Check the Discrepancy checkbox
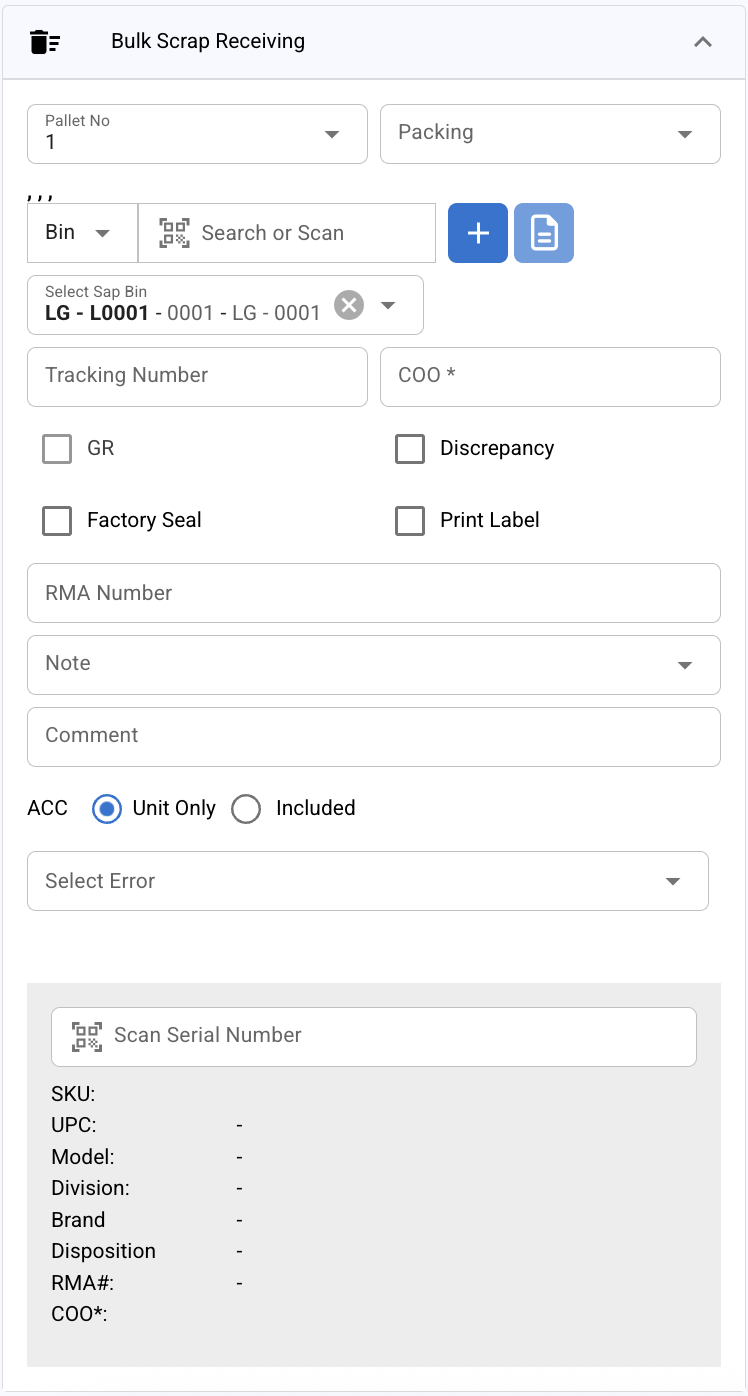The width and height of the screenshot is (748, 1396). [410, 449]
